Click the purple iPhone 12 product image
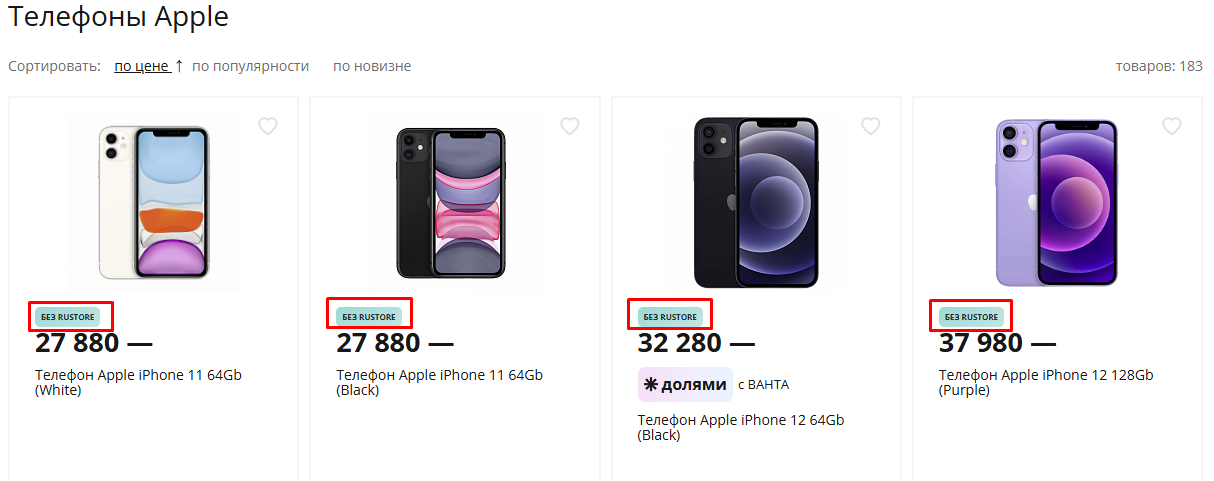The image size is (1214, 481). coord(1056,203)
